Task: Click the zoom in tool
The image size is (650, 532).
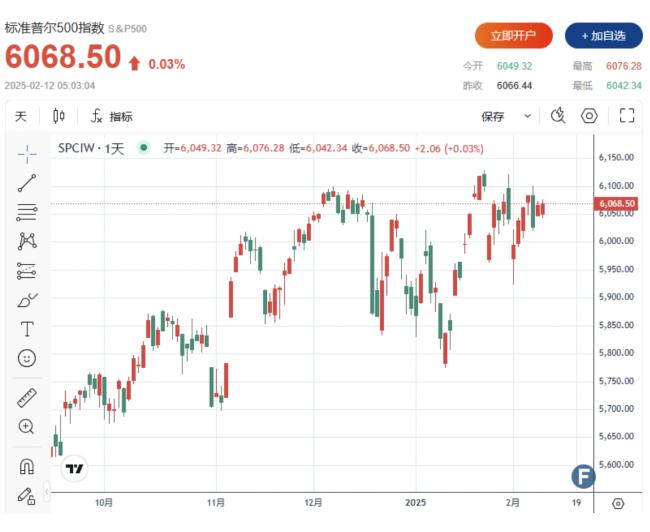Action: point(27,426)
